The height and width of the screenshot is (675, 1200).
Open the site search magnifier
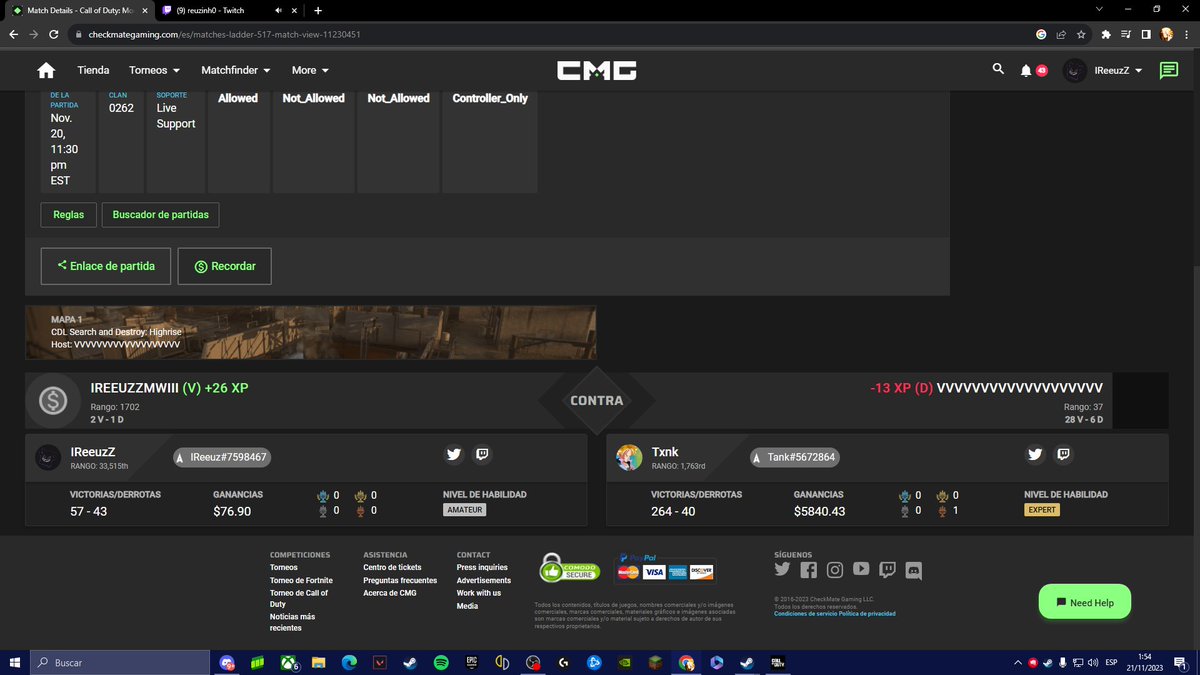(998, 69)
